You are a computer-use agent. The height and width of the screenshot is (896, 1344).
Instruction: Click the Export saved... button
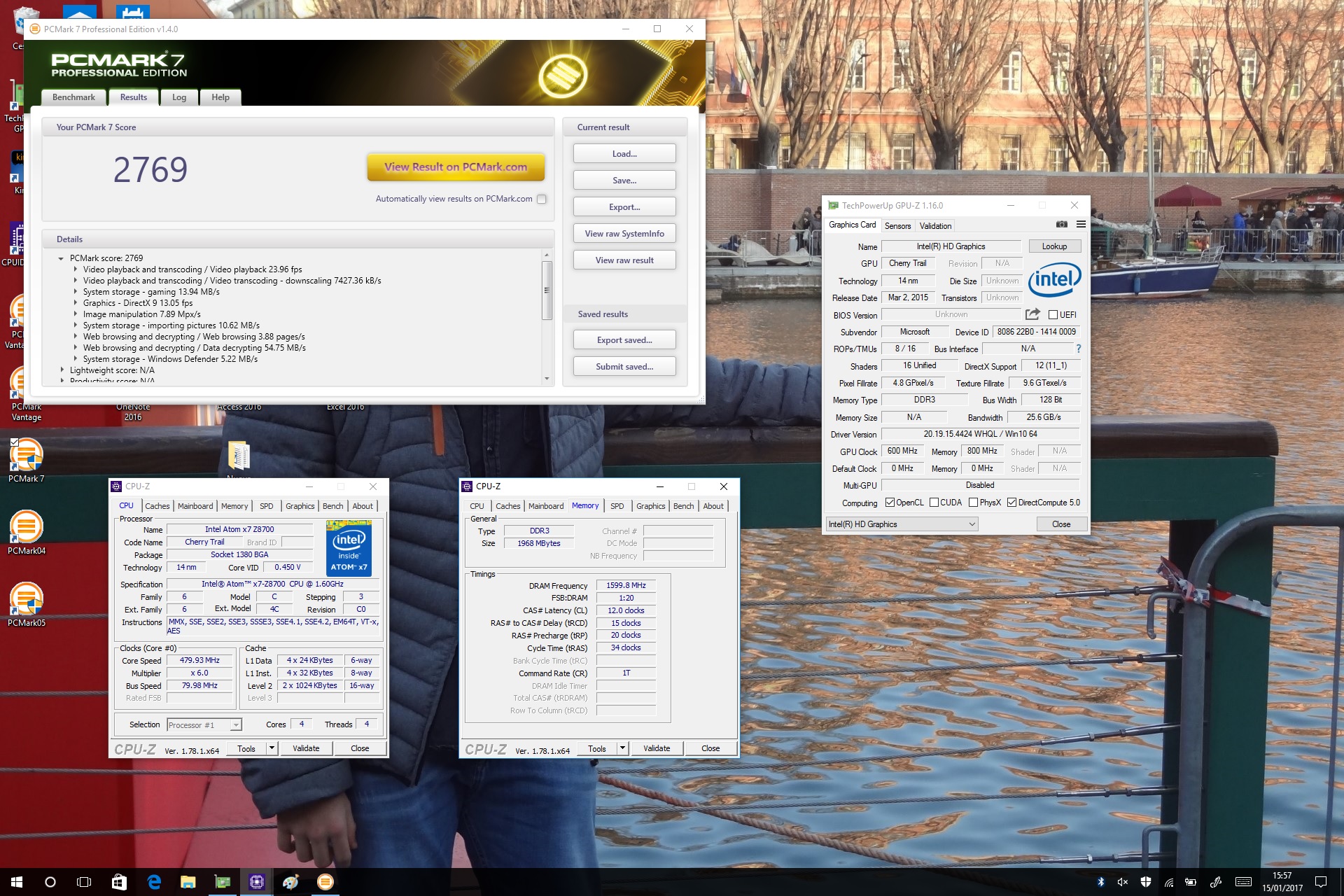[x=624, y=340]
